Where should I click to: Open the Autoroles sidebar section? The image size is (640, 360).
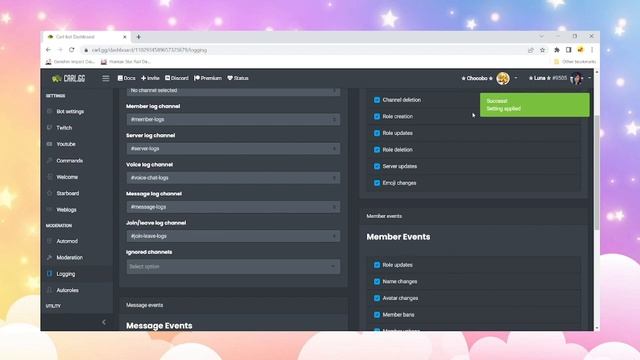(x=67, y=290)
